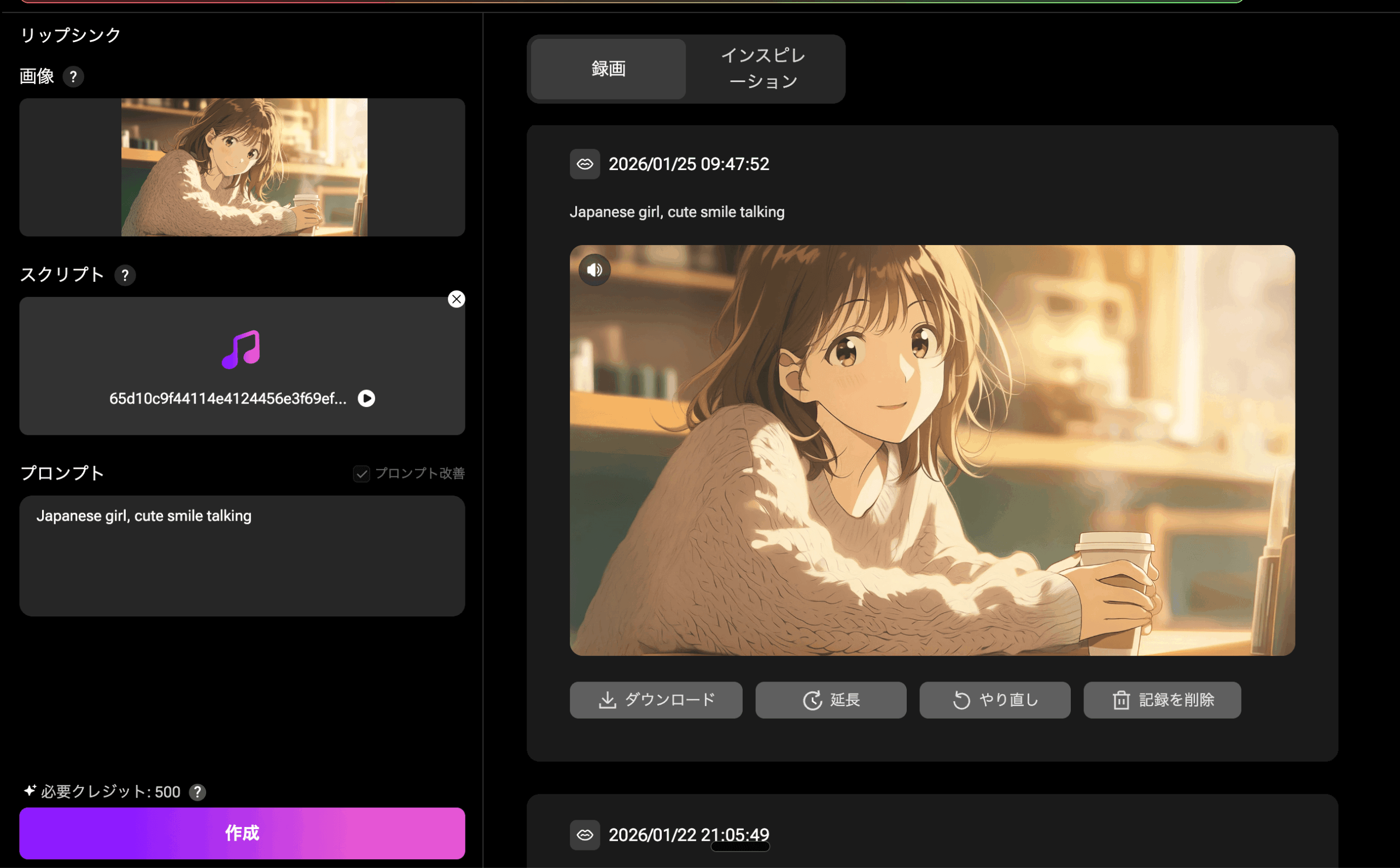
Task: Toggle the プロンプト改善 checkbox
Action: click(361, 474)
